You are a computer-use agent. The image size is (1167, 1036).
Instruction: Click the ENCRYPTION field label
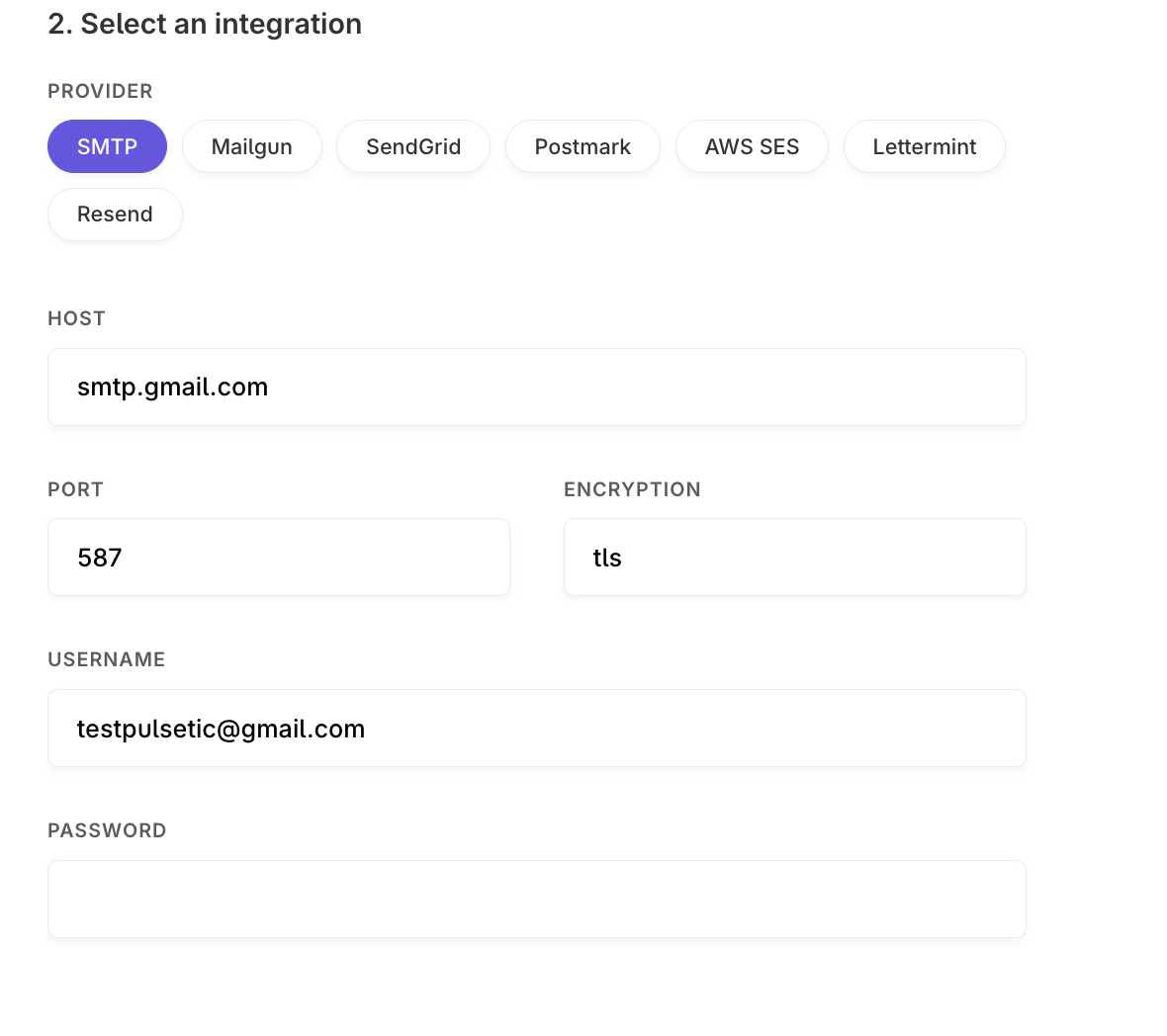632,489
